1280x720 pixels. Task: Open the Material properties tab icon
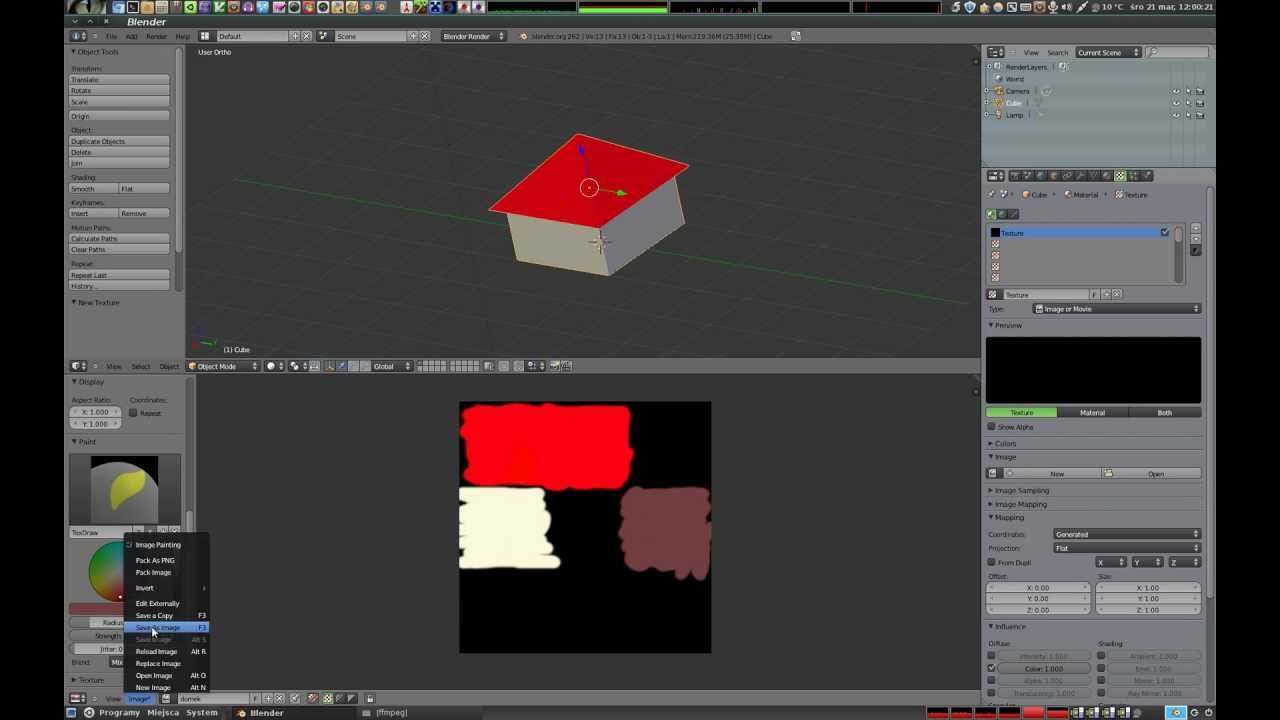(1106, 176)
